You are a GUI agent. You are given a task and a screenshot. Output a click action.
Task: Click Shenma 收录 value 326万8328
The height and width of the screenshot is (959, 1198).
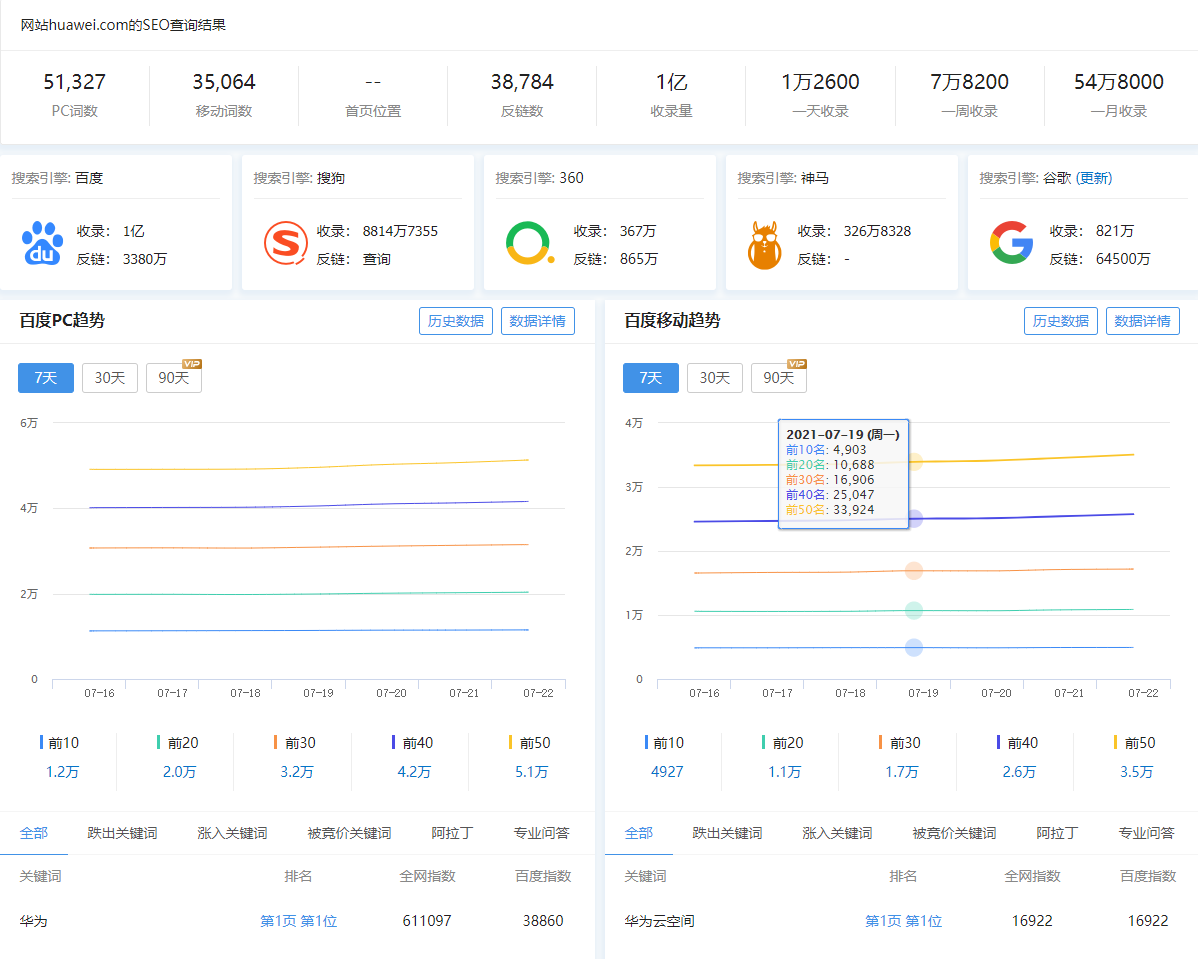(877, 231)
